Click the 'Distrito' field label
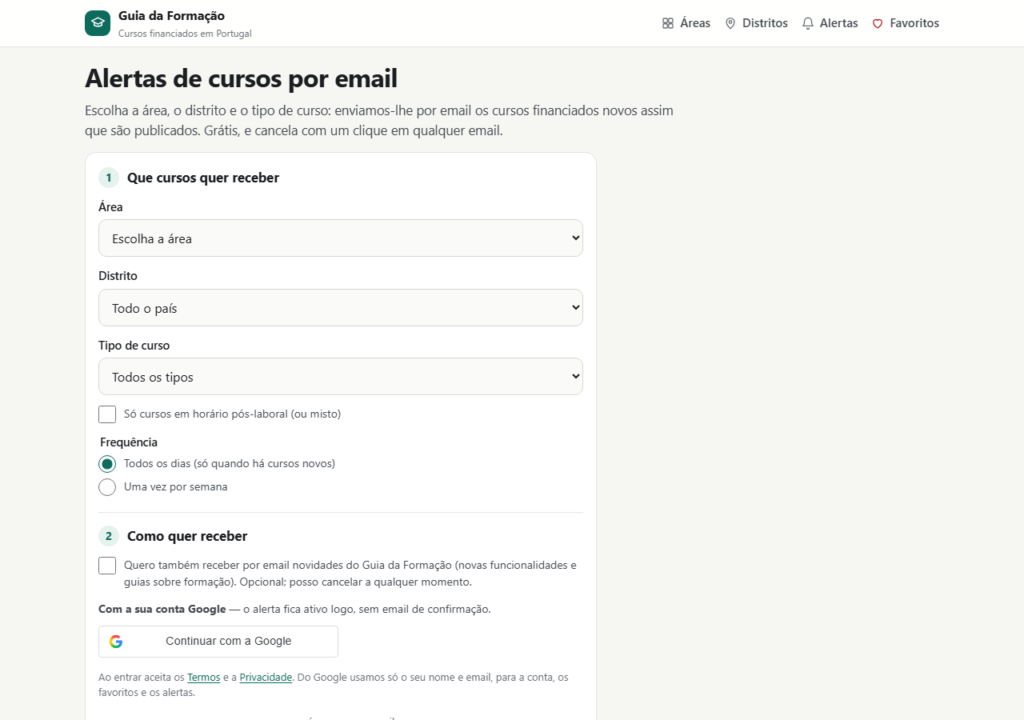The height and width of the screenshot is (720, 1024). pos(118,276)
